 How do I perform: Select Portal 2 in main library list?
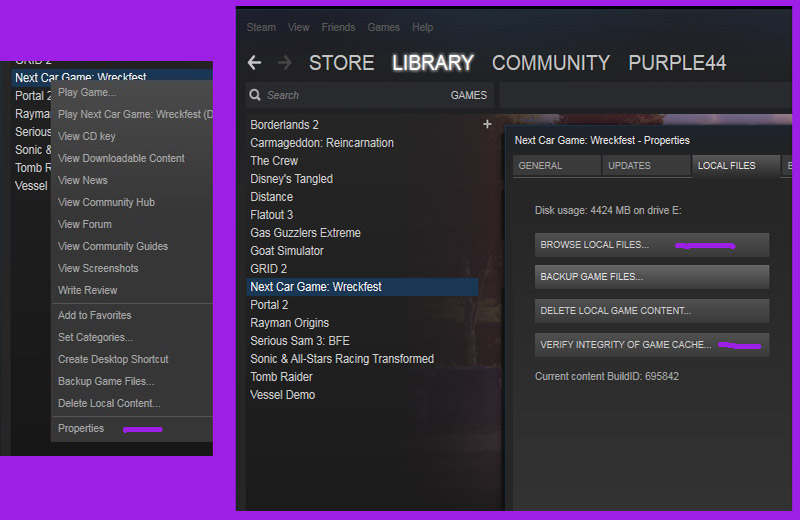click(x=269, y=305)
